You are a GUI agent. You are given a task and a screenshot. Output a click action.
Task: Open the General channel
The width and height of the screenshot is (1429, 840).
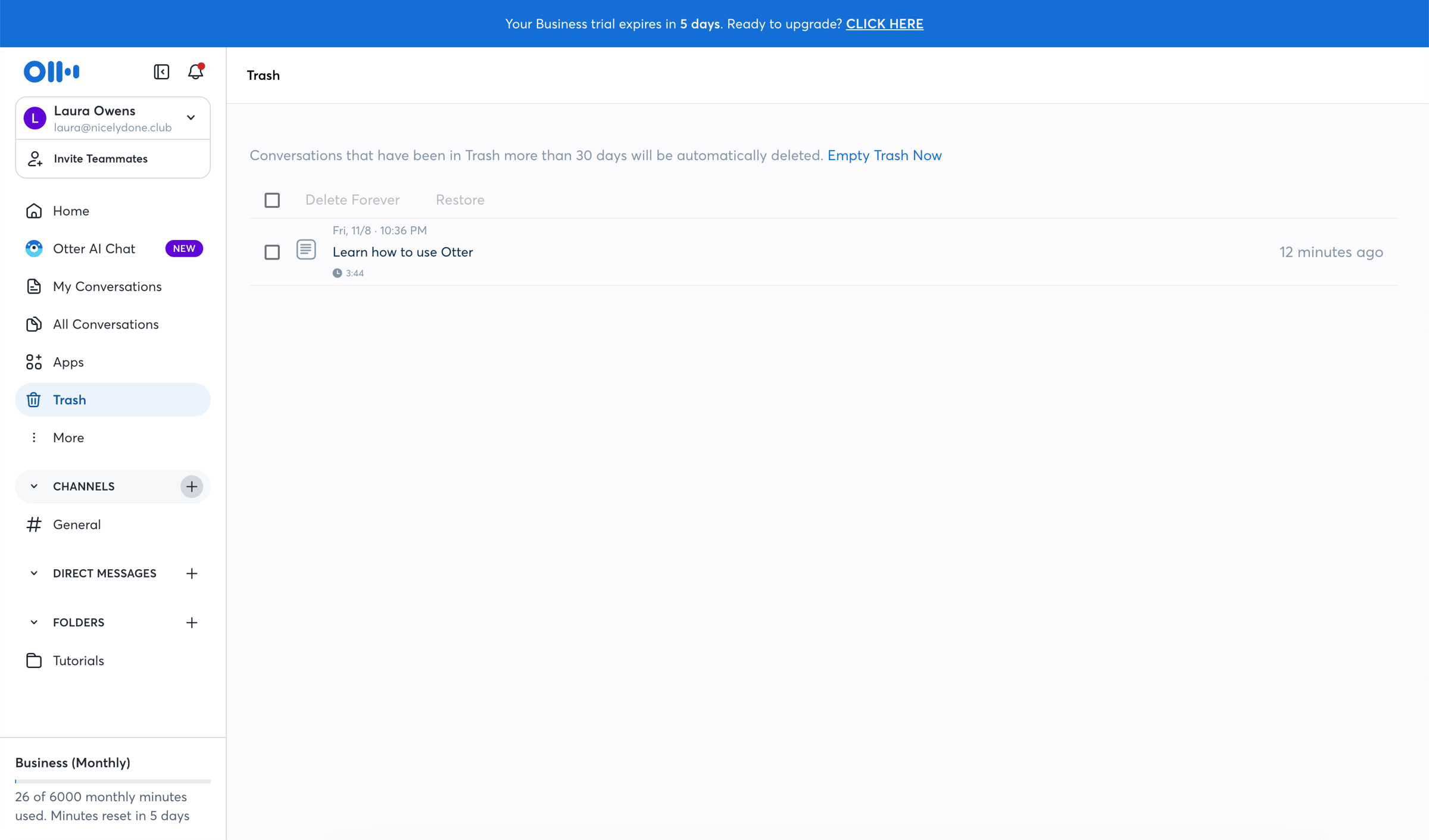[113, 524]
